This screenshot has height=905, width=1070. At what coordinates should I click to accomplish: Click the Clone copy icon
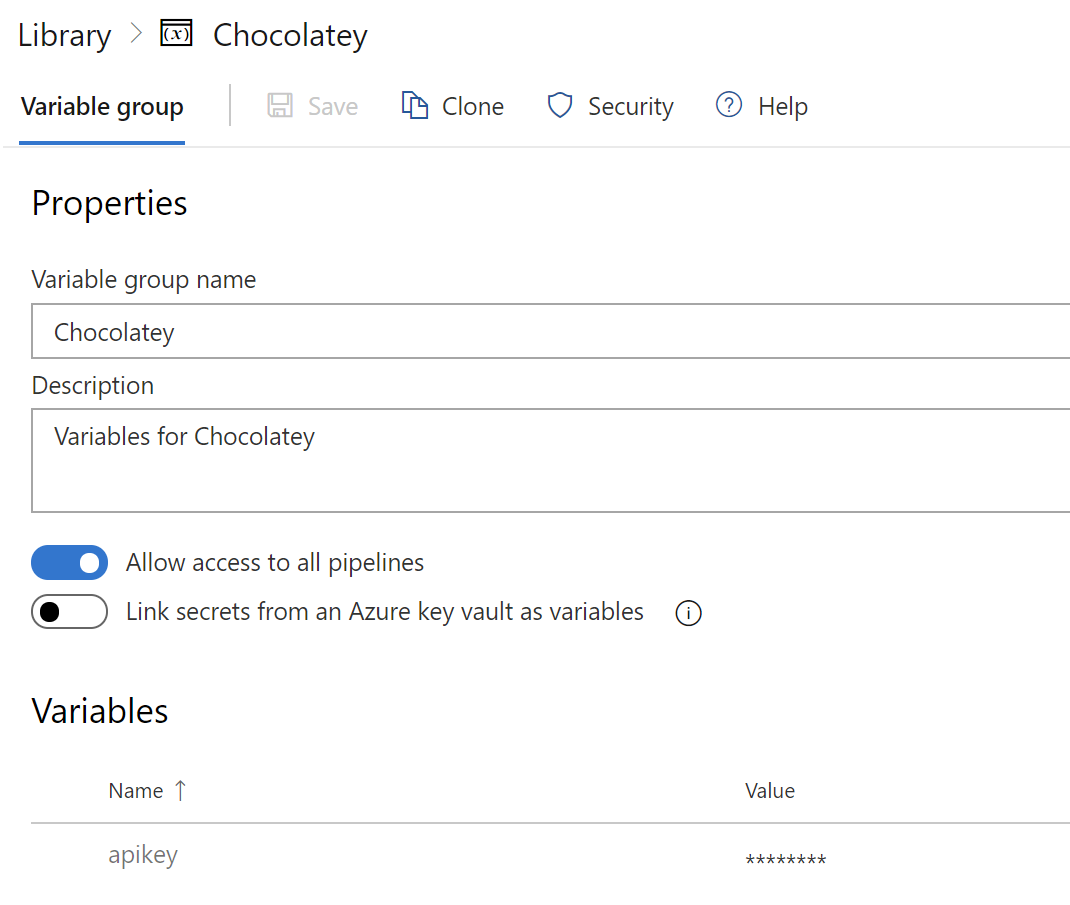click(414, 106)
